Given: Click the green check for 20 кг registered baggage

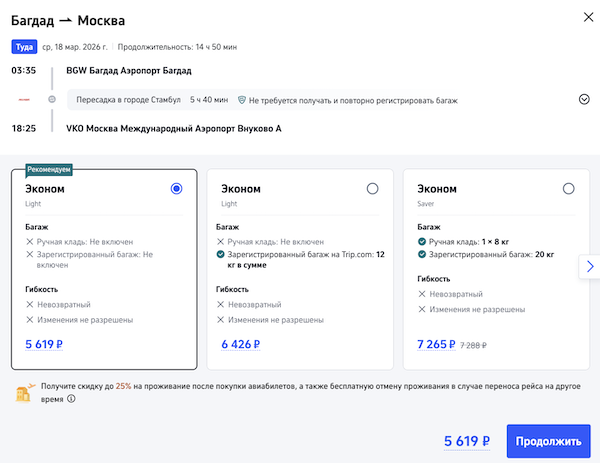Looking at the screenshot, I should [421, 255].
